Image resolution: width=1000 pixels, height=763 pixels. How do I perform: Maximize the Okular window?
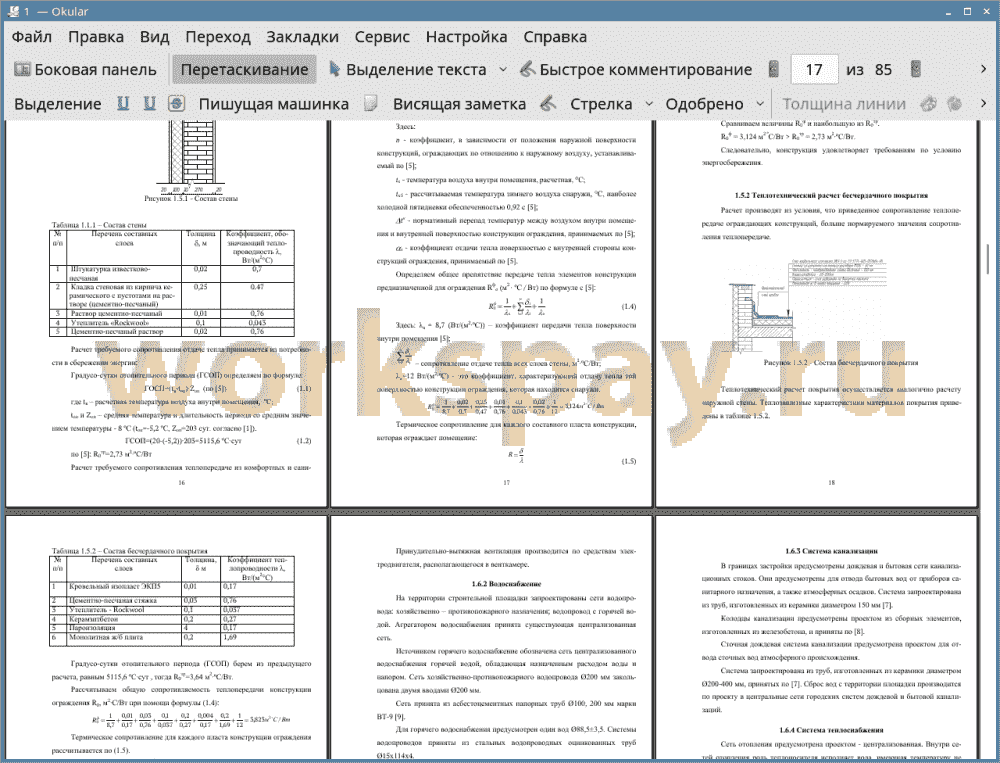click(x=967, y=11)
